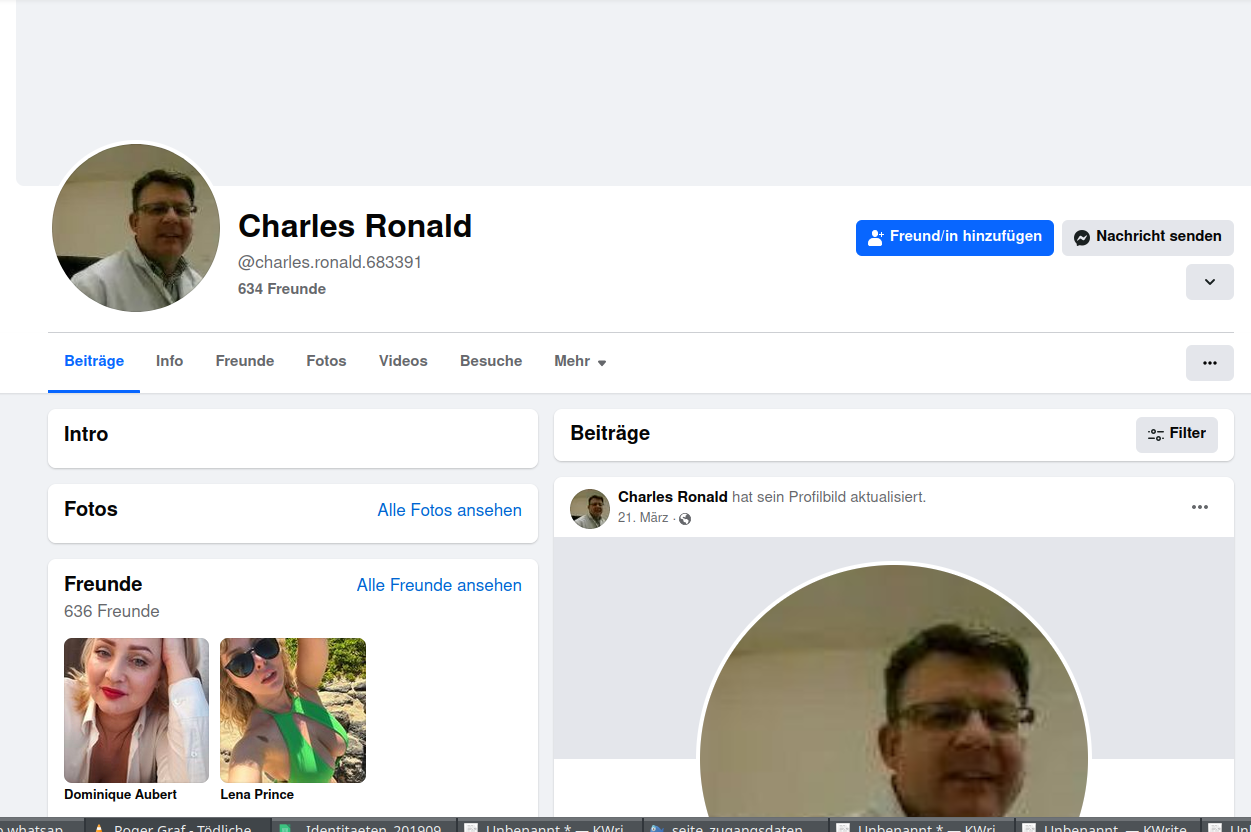Expand the chevron dropdown below Nachricht senden

[x=1210, y=282]
